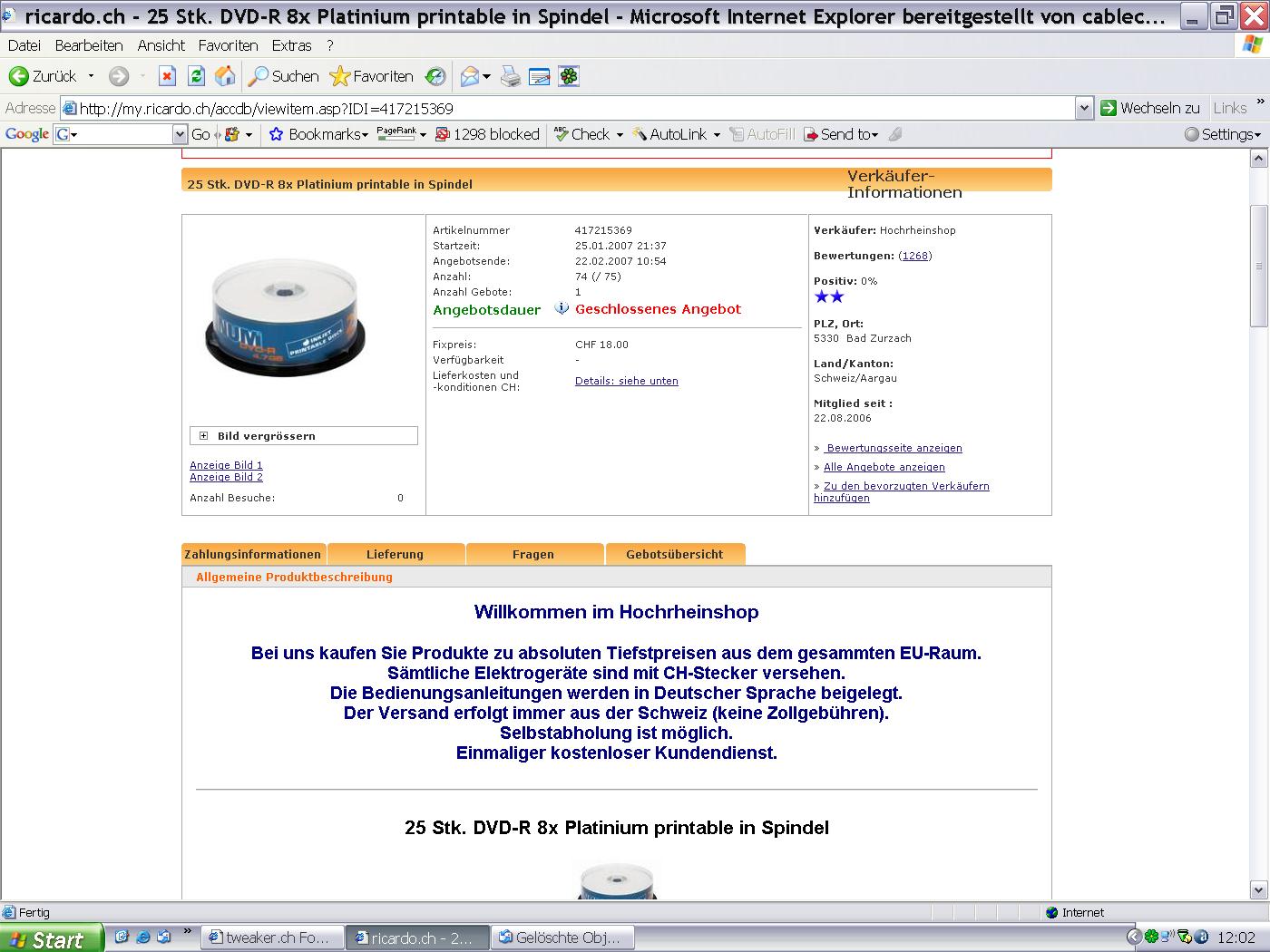Click the Bewertungsseite anzeigen link

(x=894, y=448)
